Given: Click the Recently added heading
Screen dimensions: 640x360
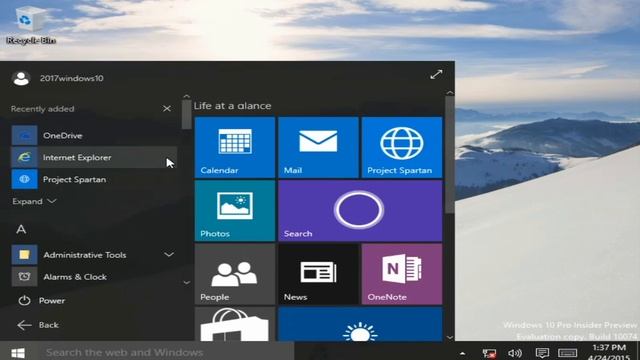Looking at the screenshot, I should [42, 109].
